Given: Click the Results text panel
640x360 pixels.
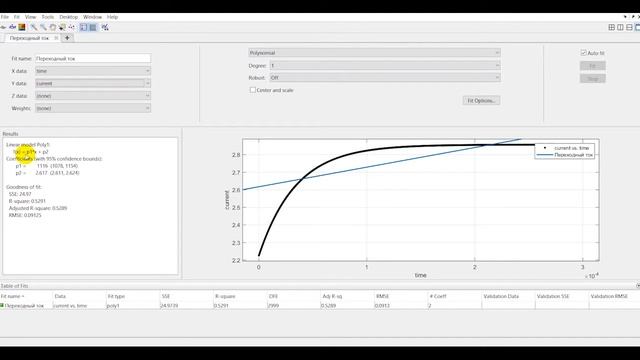Looking at the screenshot, I should [90, 206].
